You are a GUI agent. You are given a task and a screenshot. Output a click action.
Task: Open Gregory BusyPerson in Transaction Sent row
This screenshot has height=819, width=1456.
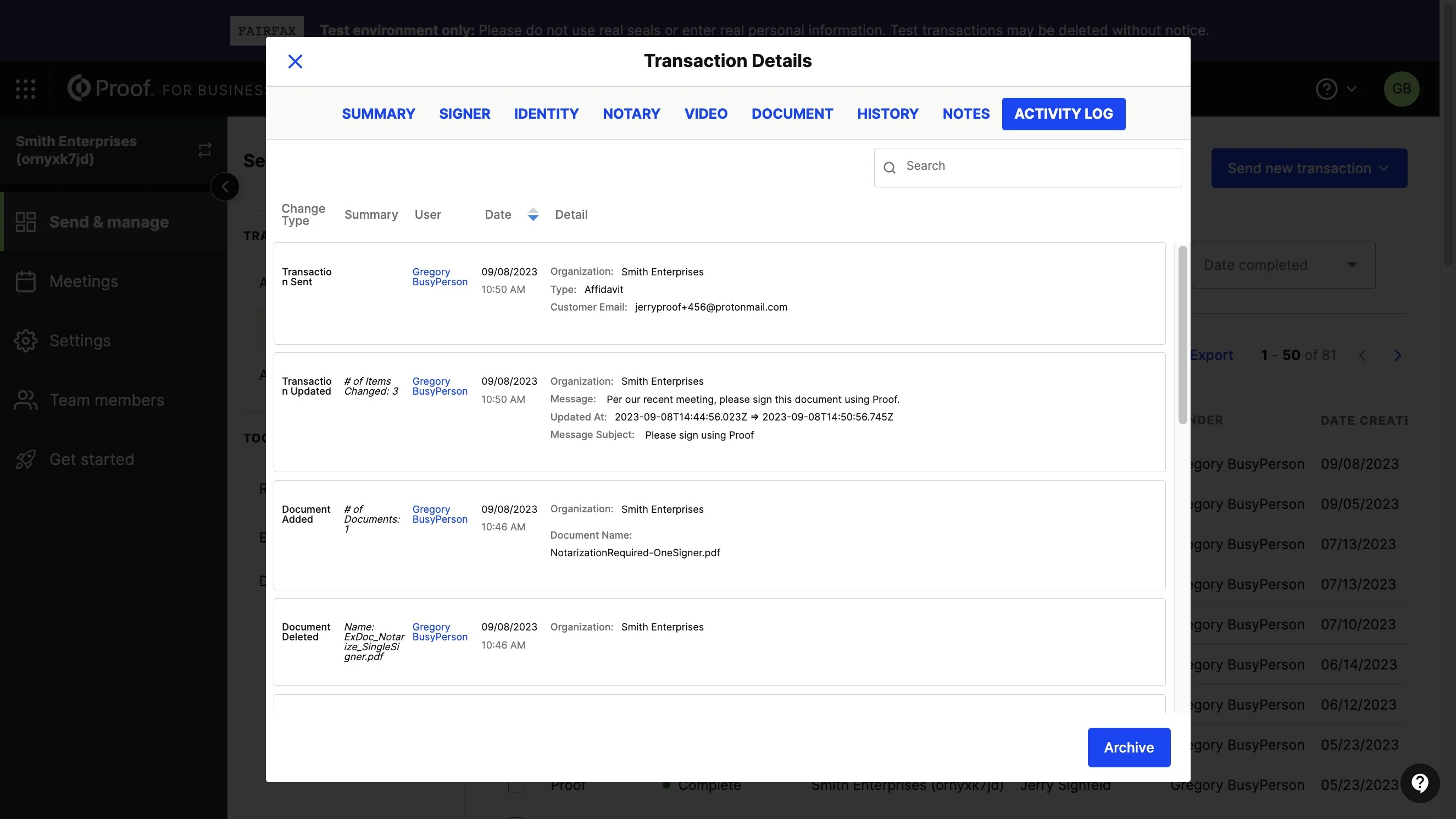click(x=440, y=276)
